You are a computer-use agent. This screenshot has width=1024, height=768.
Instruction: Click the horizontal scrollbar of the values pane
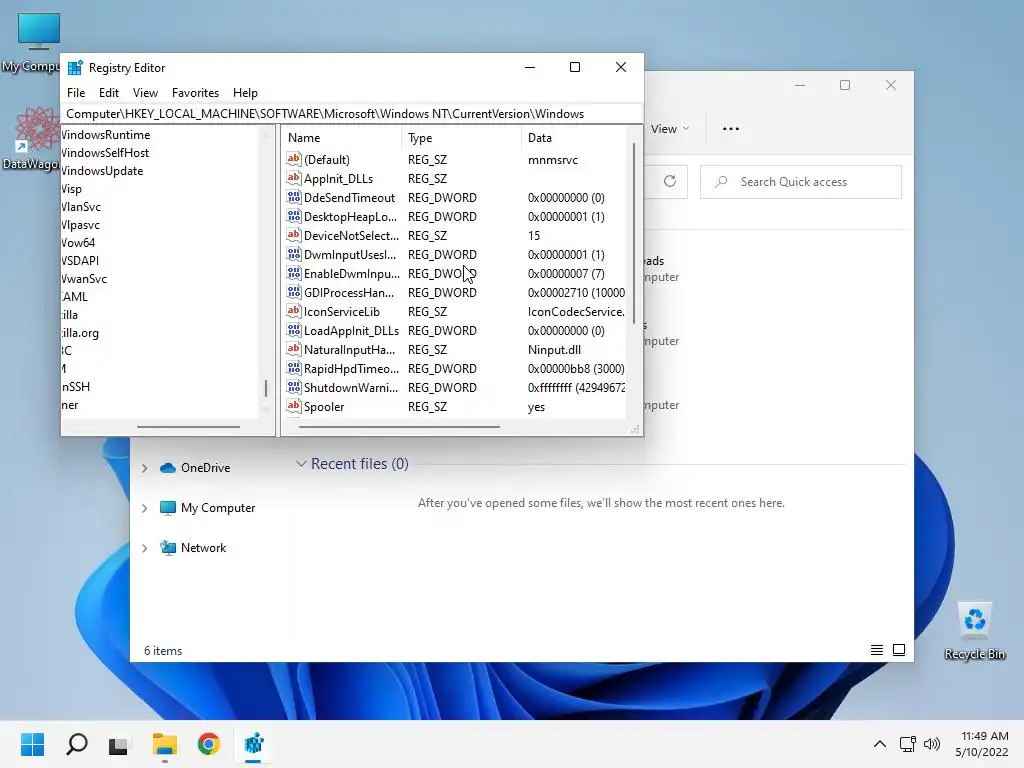tap(399, 426)
